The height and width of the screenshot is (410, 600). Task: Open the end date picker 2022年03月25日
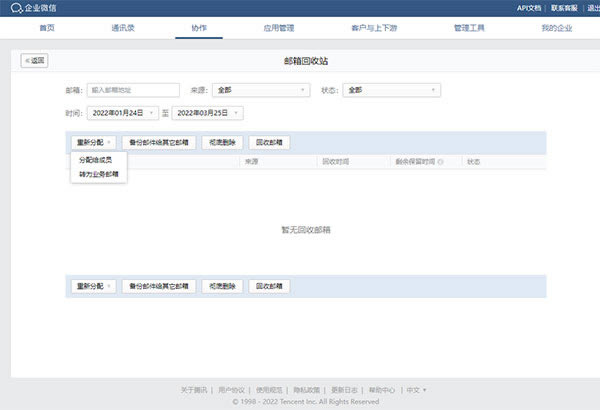pos(207,113)
